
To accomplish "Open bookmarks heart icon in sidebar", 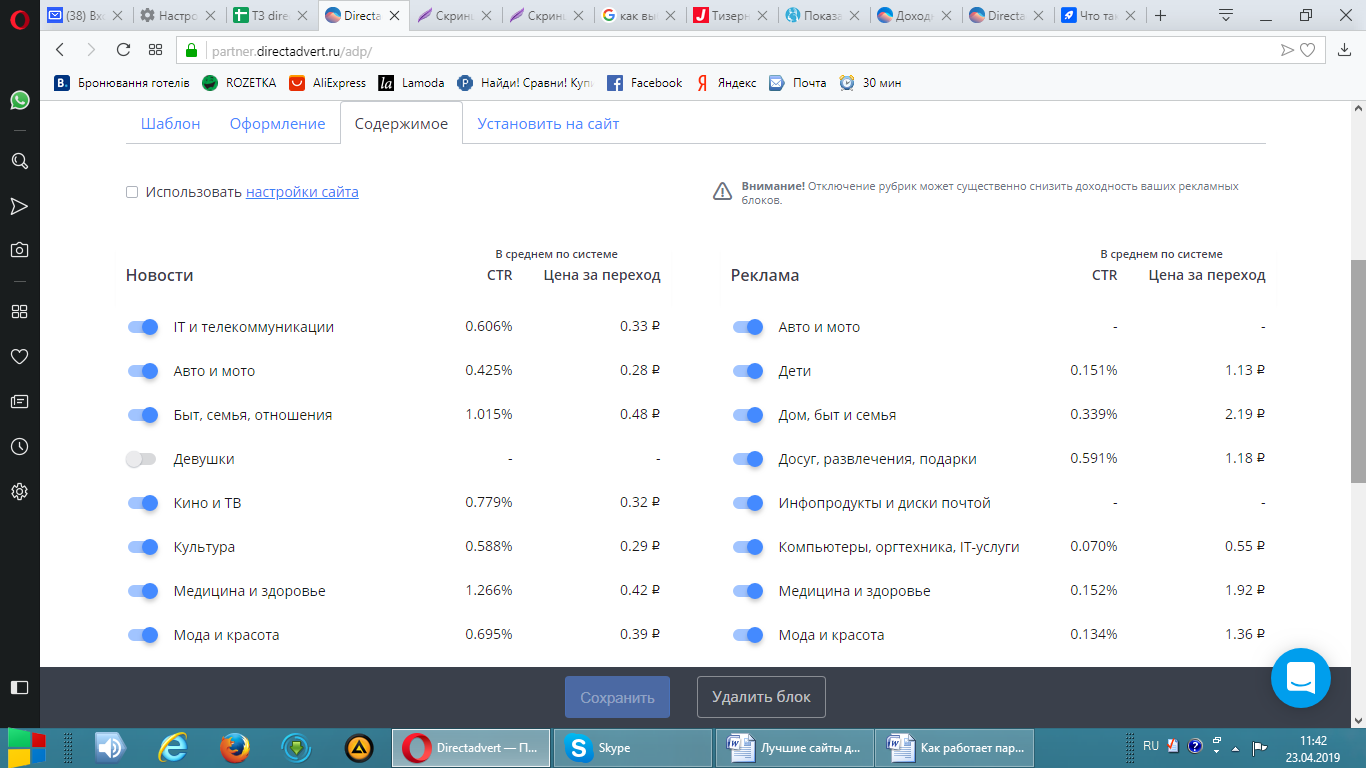I will (x=19, y=356).
